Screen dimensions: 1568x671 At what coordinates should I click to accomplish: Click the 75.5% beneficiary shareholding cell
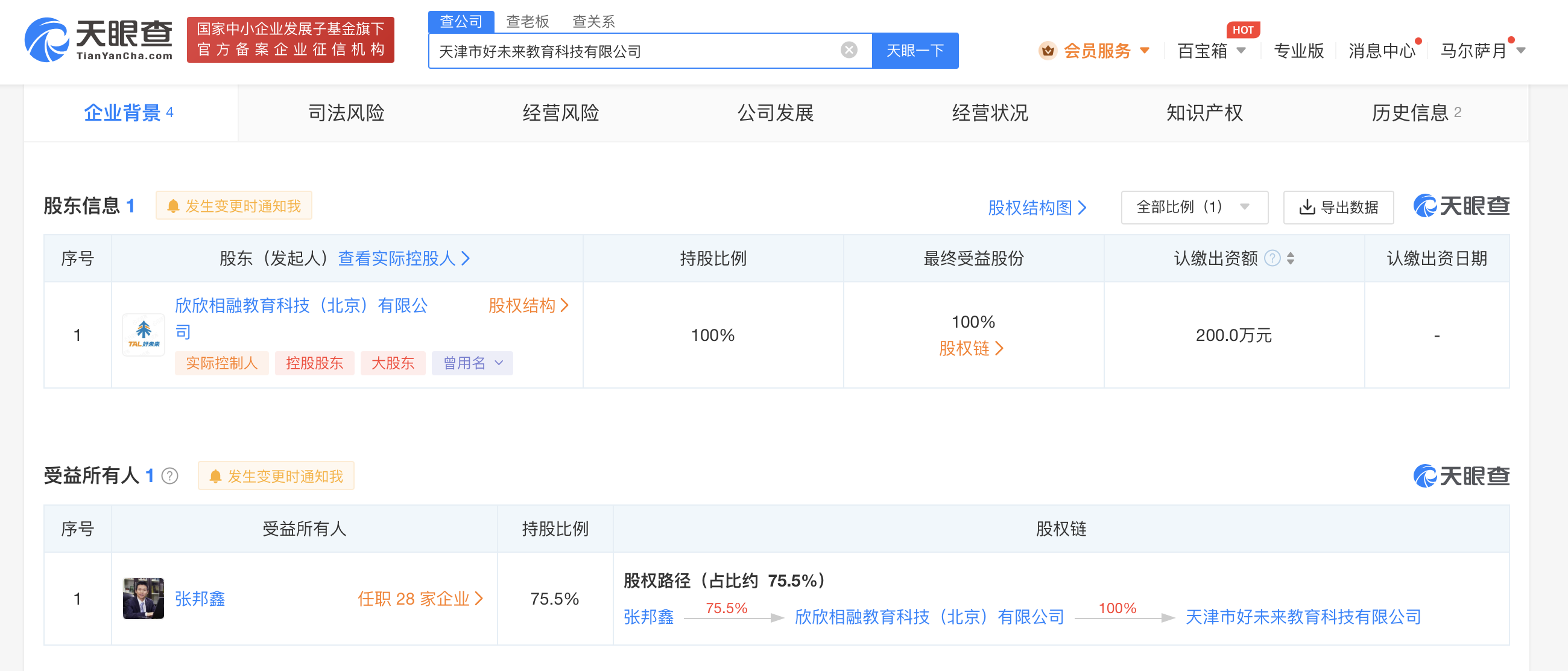[x=554, y=599]
